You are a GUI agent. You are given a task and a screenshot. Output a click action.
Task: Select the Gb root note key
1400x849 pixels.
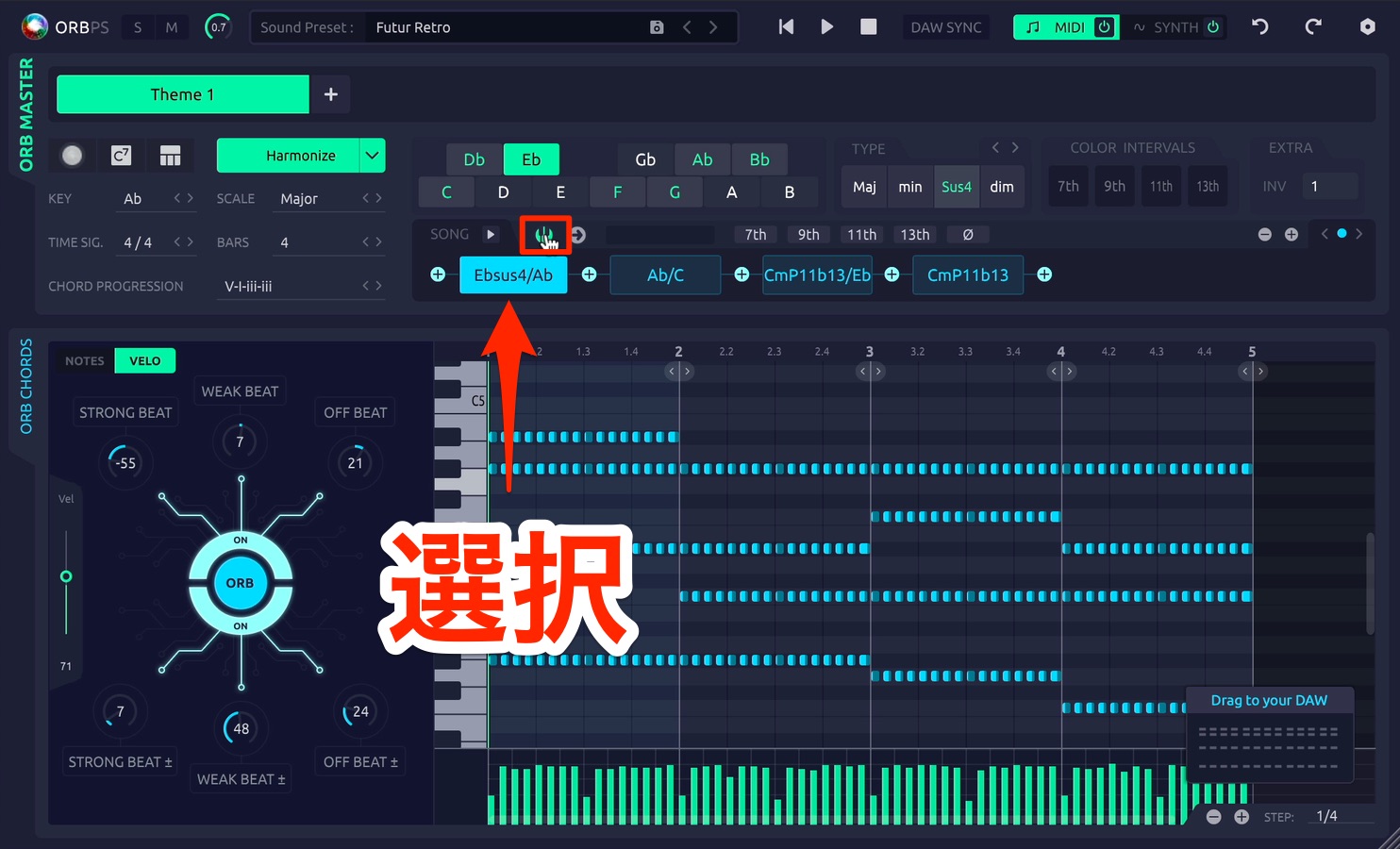(x=645, y=159)
